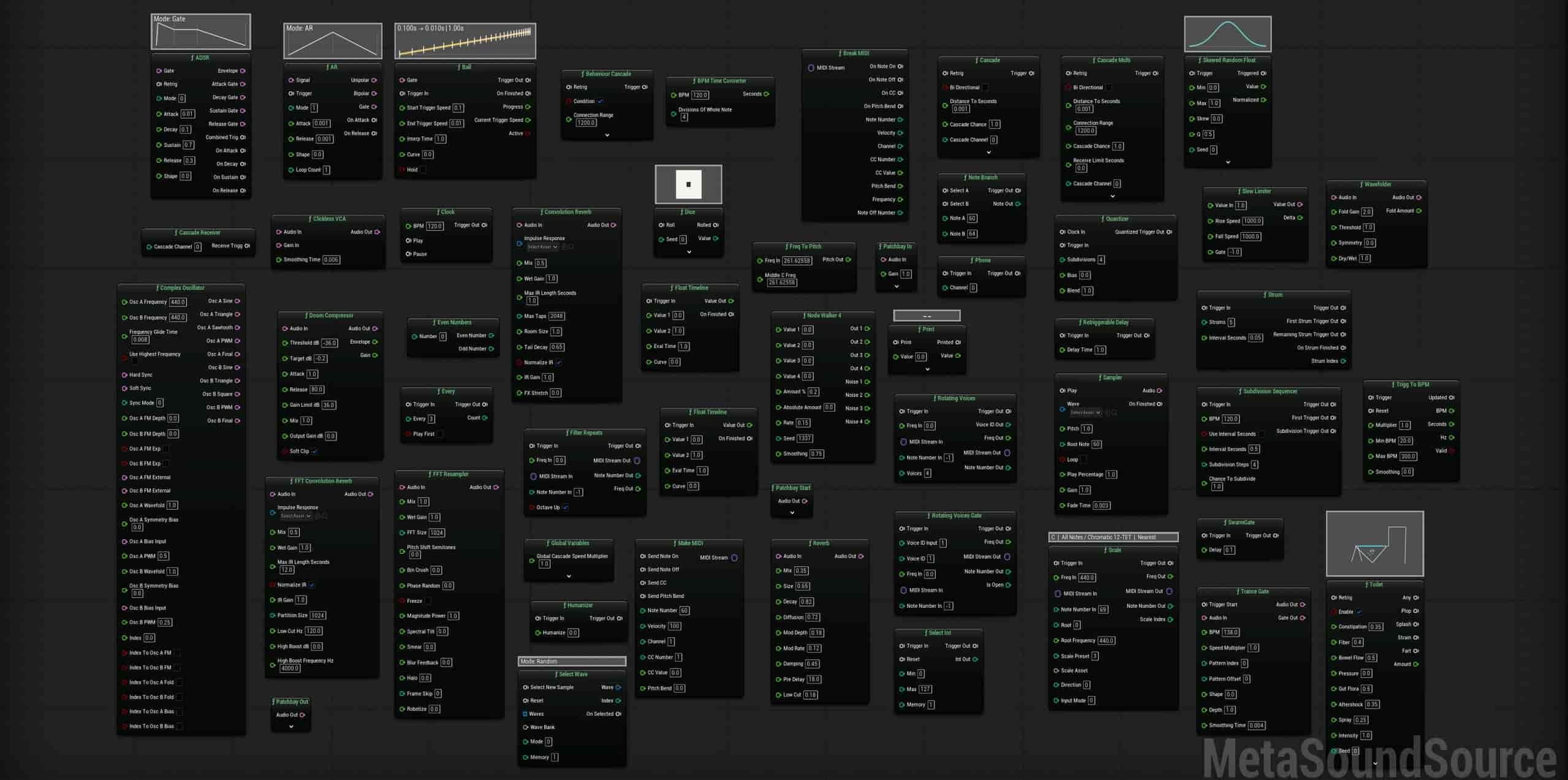1568x780 pixels.
Task: Expand the Dice node's bottom chevron
Action: [689, 252]
